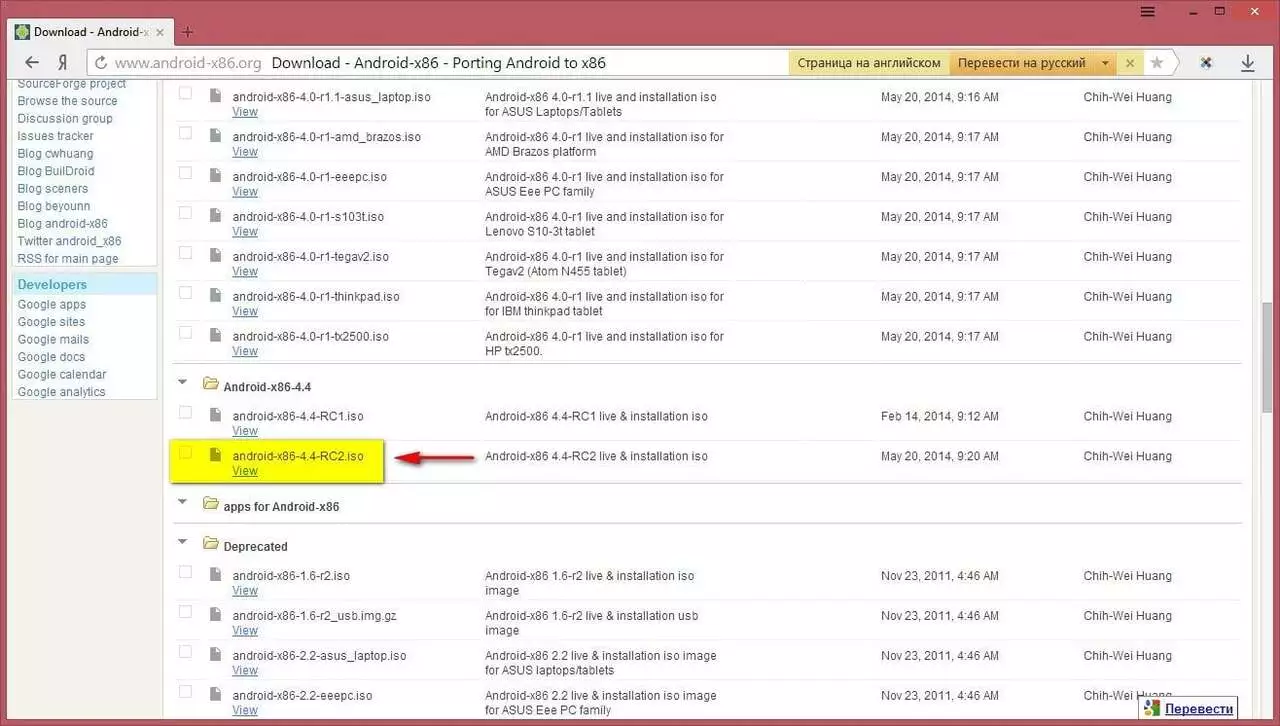This screenshot has height=726, width=1280.
Task: Dismiss the translation bar with X
Action: click(1129, 62)
